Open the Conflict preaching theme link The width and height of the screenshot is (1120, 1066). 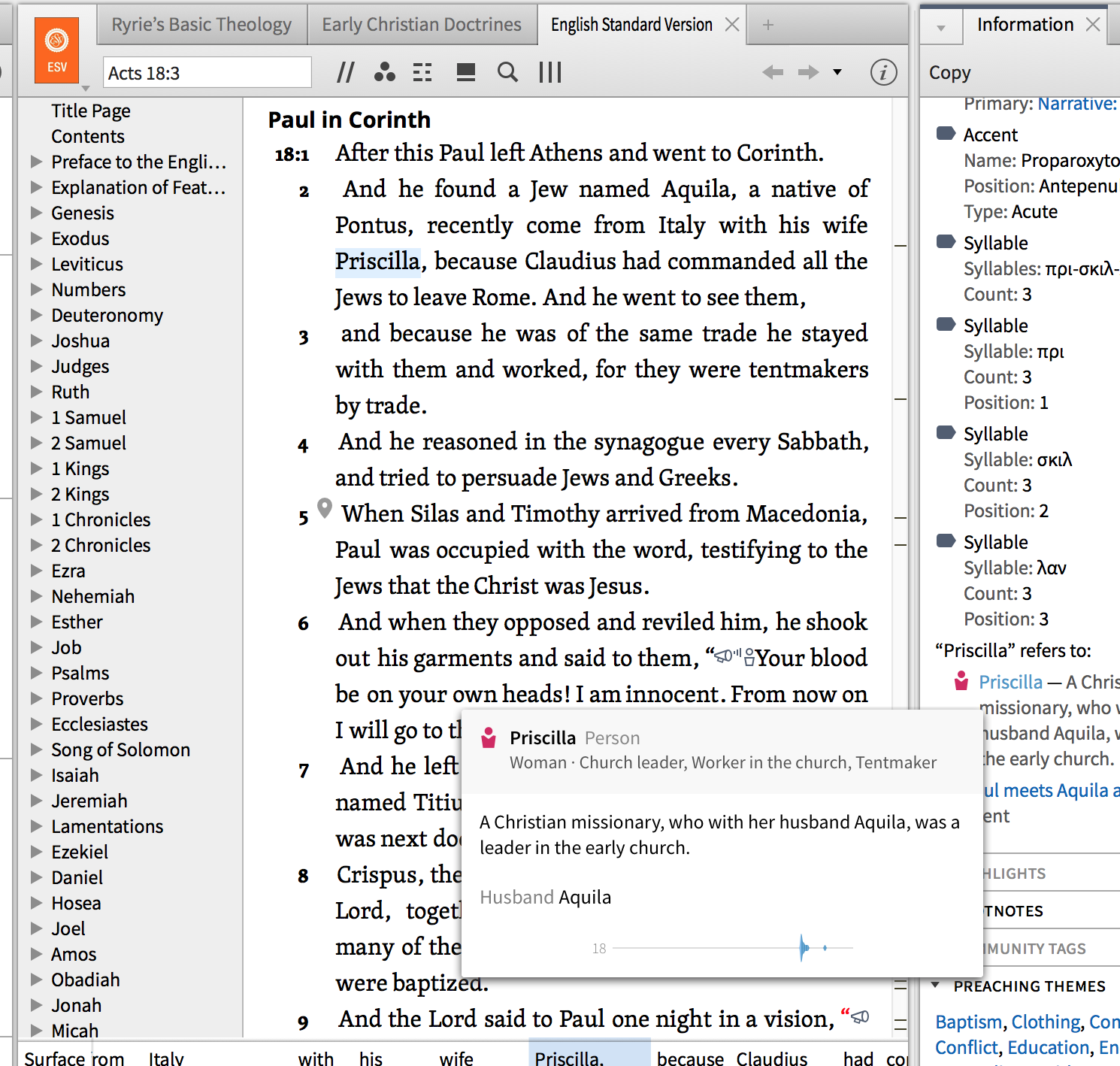tap(967, 1047)
